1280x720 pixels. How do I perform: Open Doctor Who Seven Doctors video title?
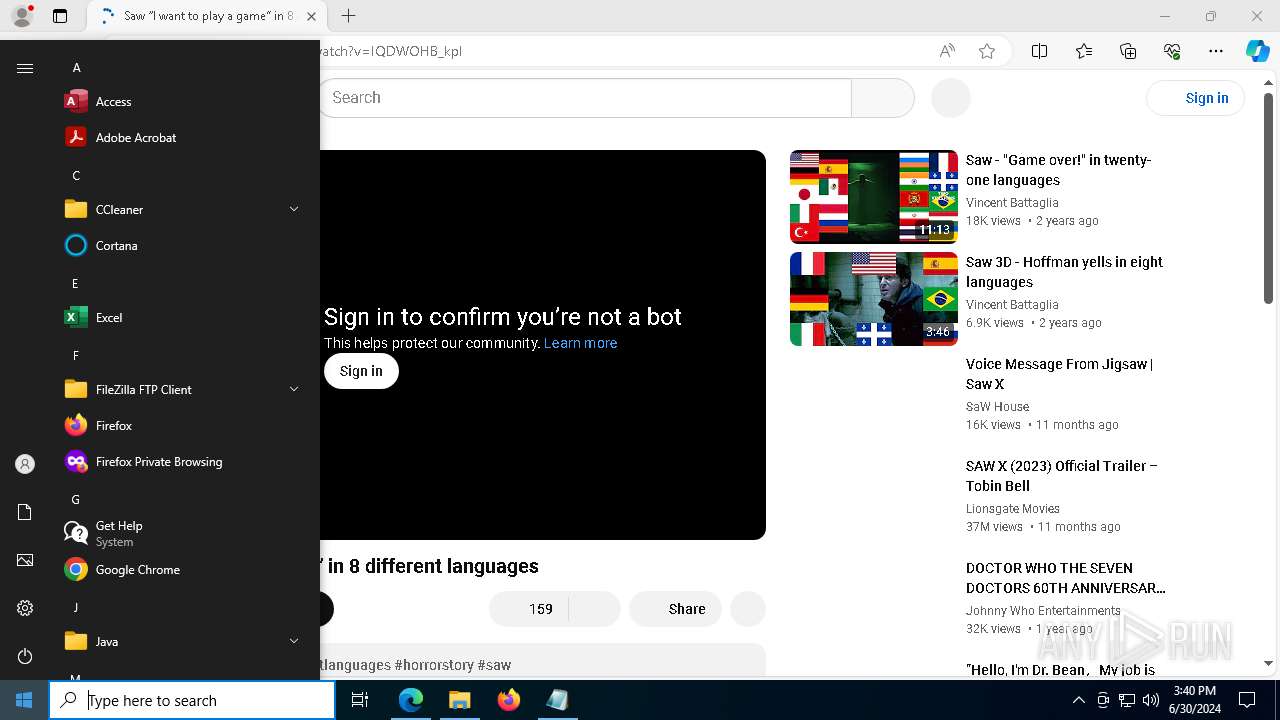click(x=1065, y=578)
